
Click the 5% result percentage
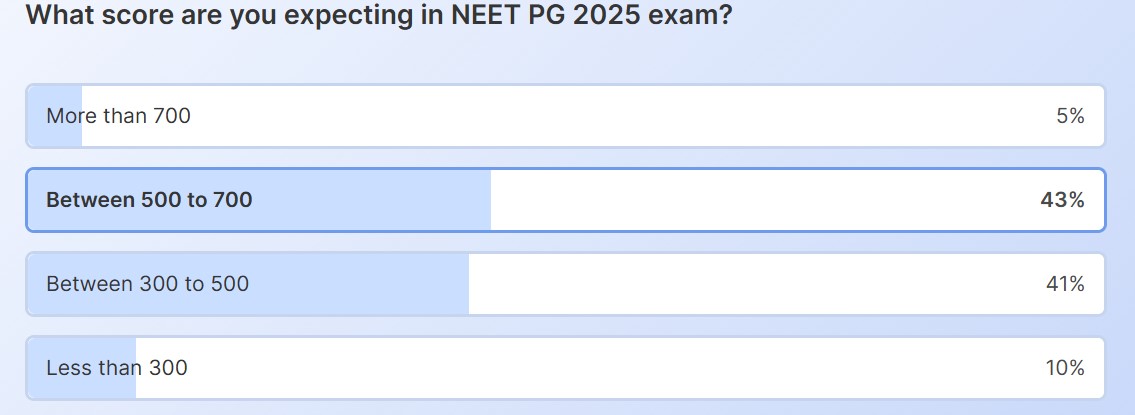coord(1069,116)
